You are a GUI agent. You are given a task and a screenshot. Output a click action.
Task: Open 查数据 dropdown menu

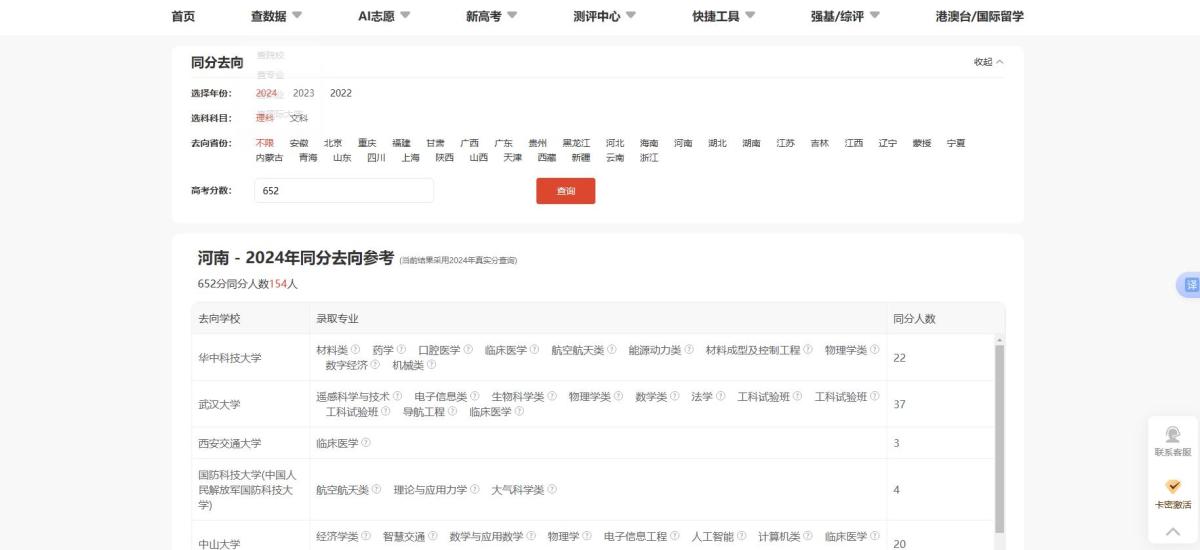277,16
